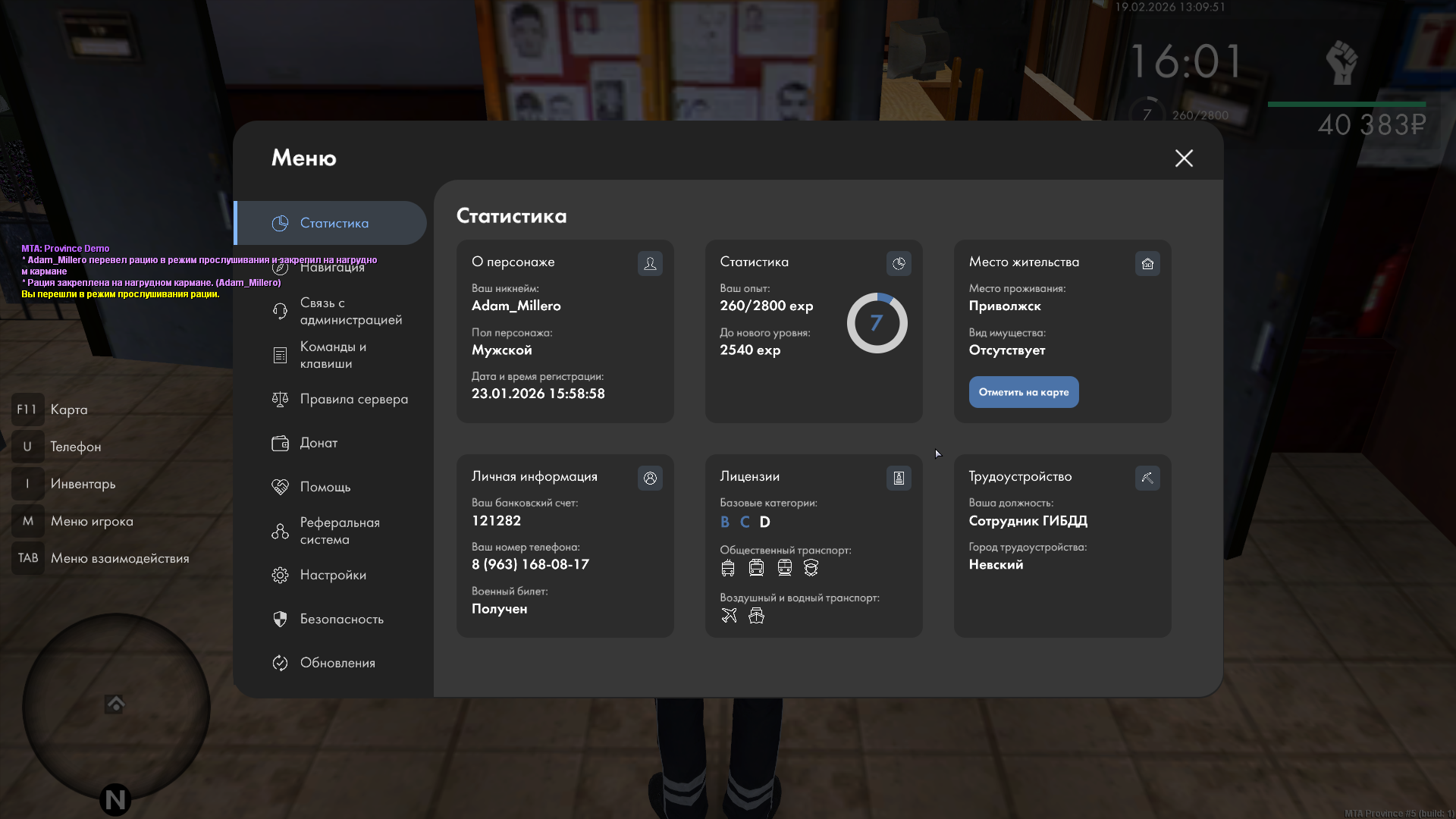Screen dimensions: 1456x819
Task: Open the Настройки menu item
Action: click(x=332, y=575)
